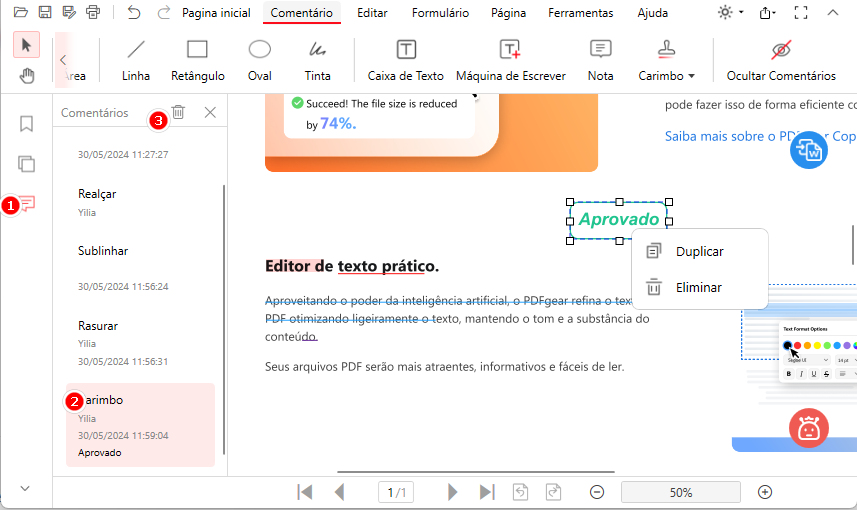Go to the next page
857x510 pixels.
click(x=452, y=492)
